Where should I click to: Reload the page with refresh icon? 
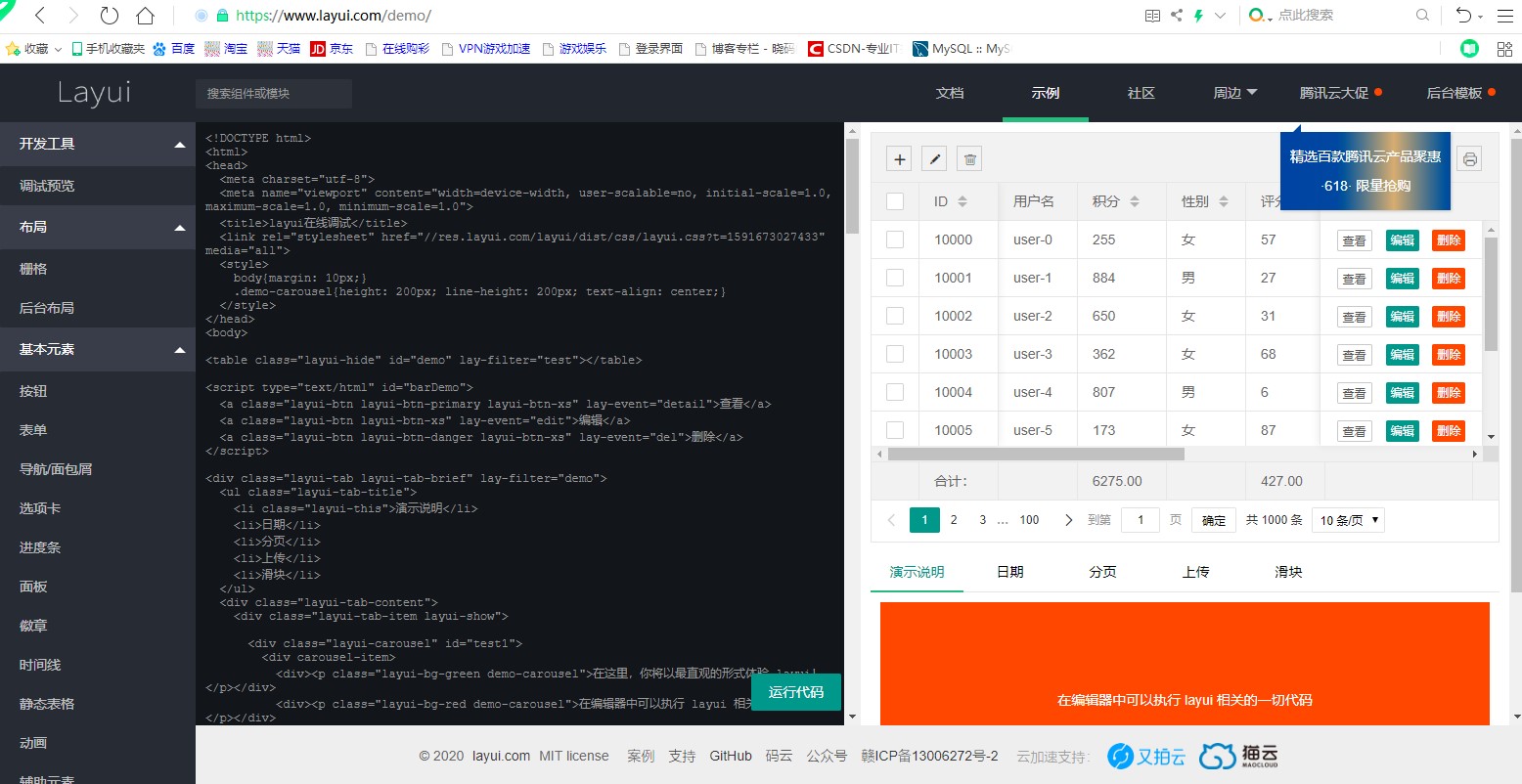click(110, 16)
